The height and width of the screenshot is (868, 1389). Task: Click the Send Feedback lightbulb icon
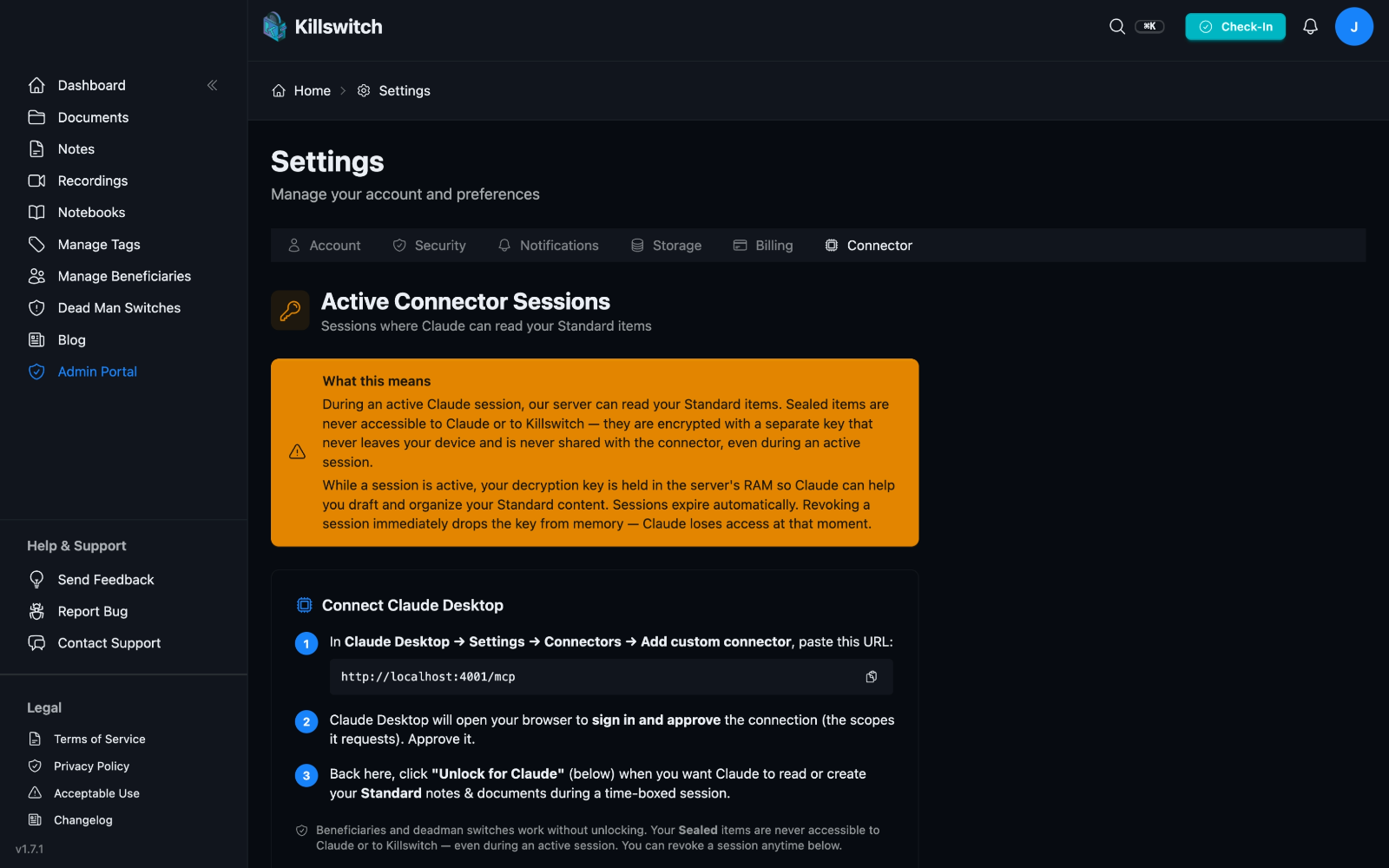click(x=36, y=580)
